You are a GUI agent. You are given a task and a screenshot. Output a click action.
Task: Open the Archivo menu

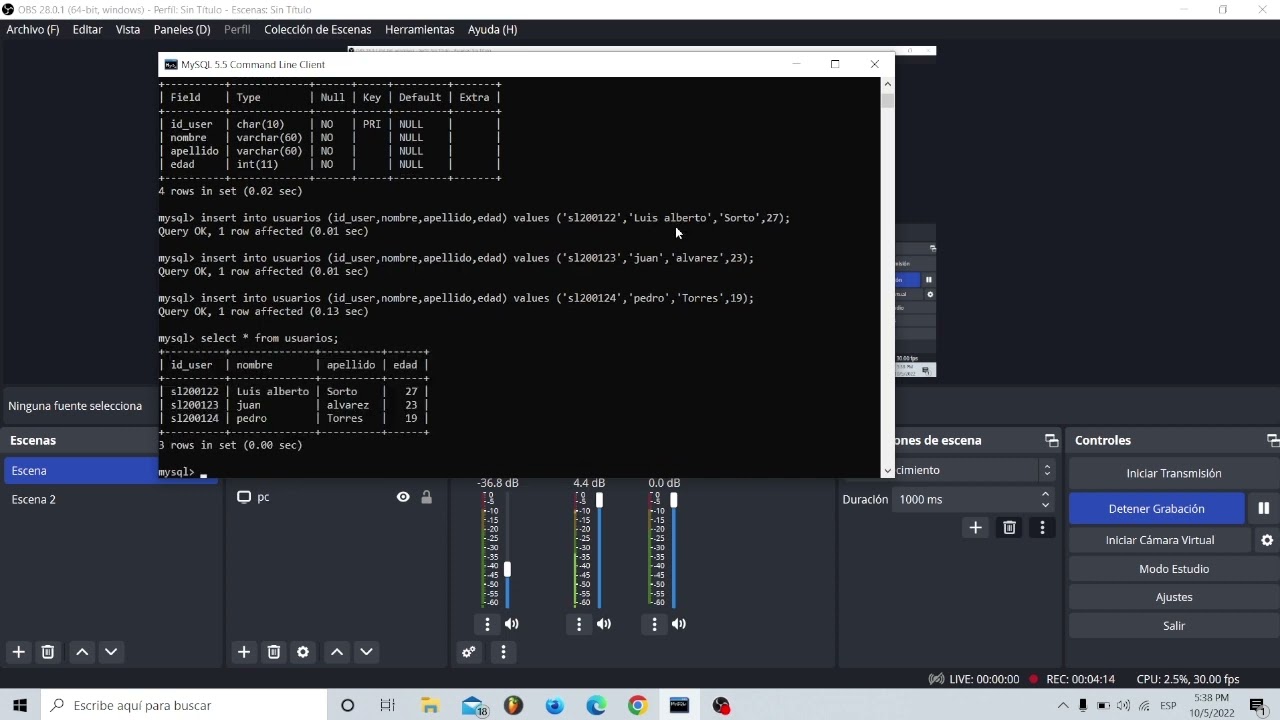33,29
